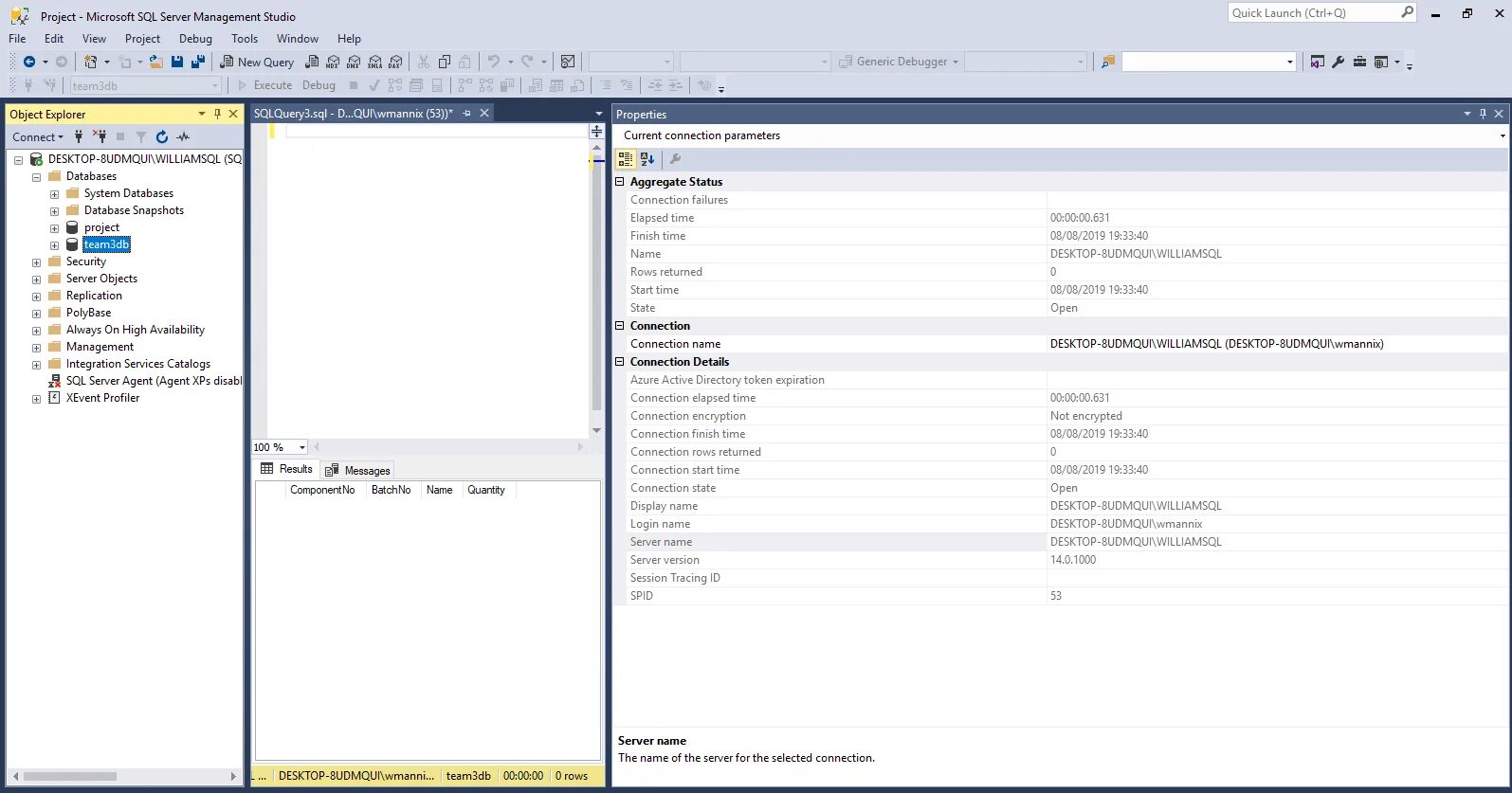Toggle pin on SQLQuery3.sql tab

(x=466, y=113)
